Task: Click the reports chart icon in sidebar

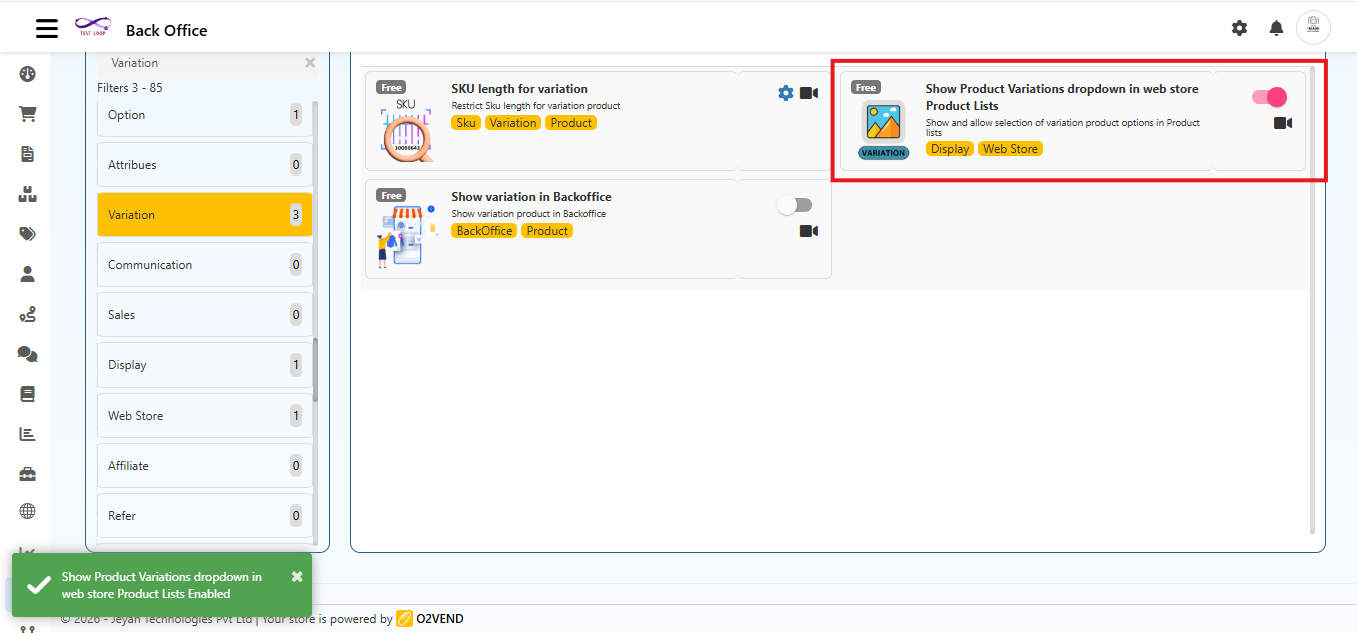Action: click(27, 434)
